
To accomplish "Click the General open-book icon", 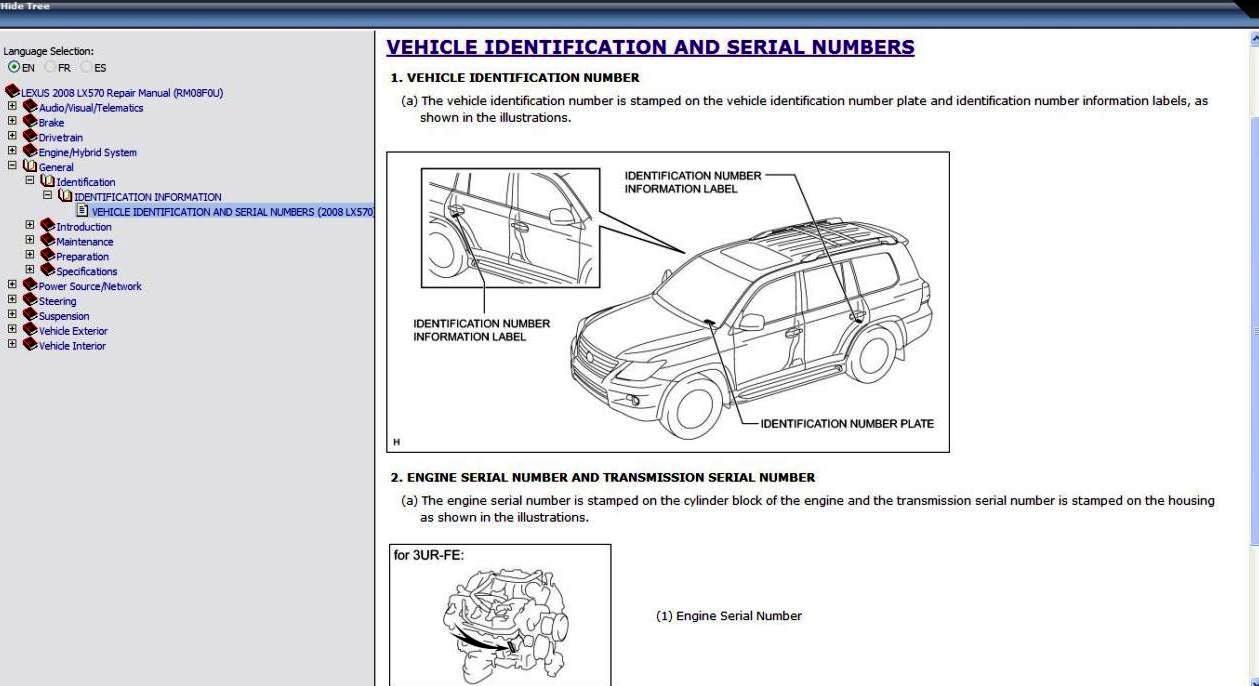I will click(x=30, y=167).
